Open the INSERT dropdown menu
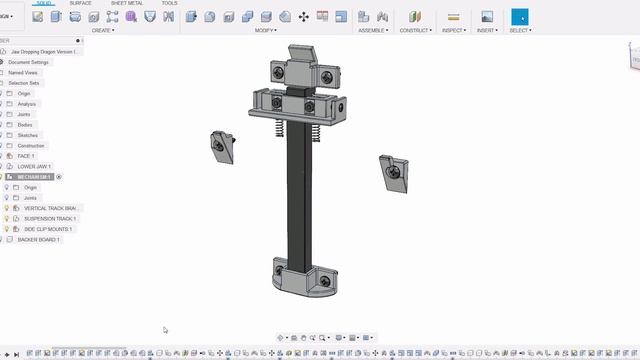This screenshot has width=640, height=360. [x=487, y=31]
